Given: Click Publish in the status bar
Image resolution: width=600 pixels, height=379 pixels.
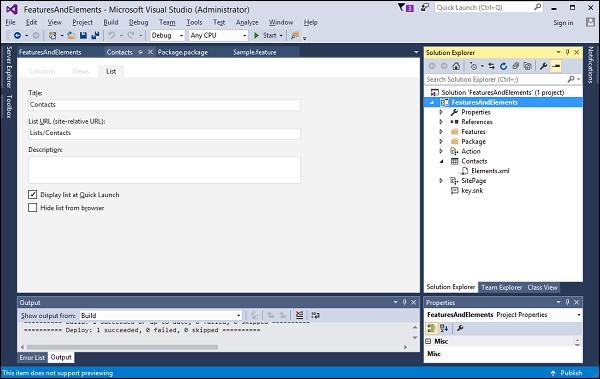Looking at the screenshot, I should (567, 373).
